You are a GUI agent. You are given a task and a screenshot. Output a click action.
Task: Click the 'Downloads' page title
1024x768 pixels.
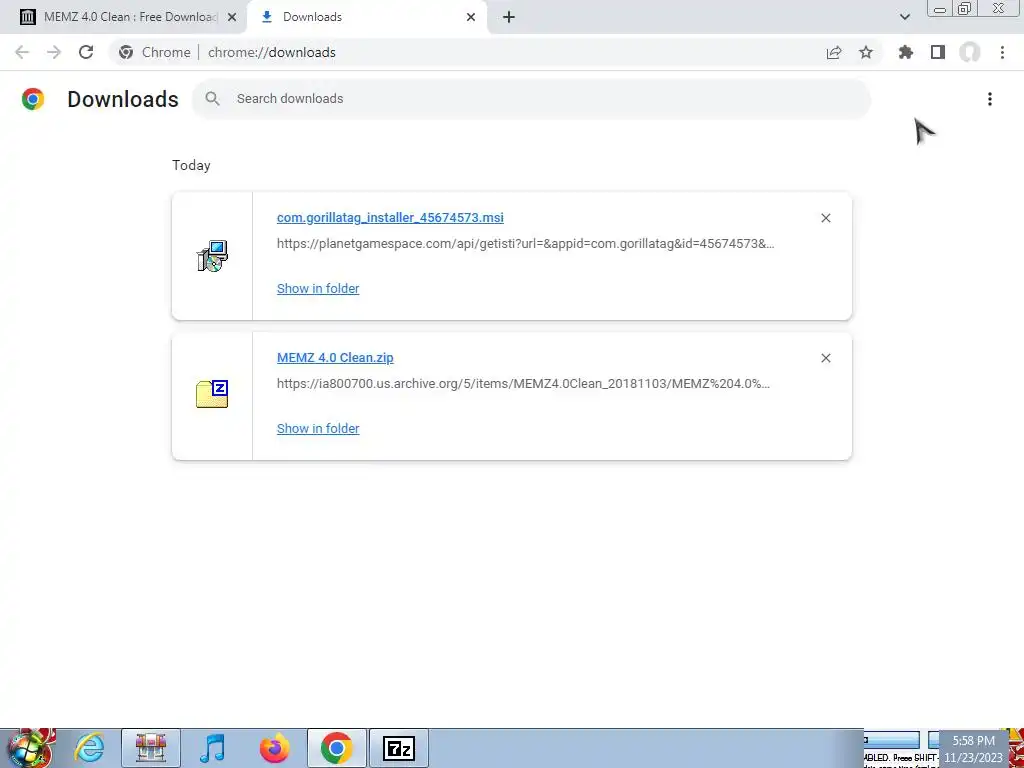pyautogui.click(x=123, y=99)
